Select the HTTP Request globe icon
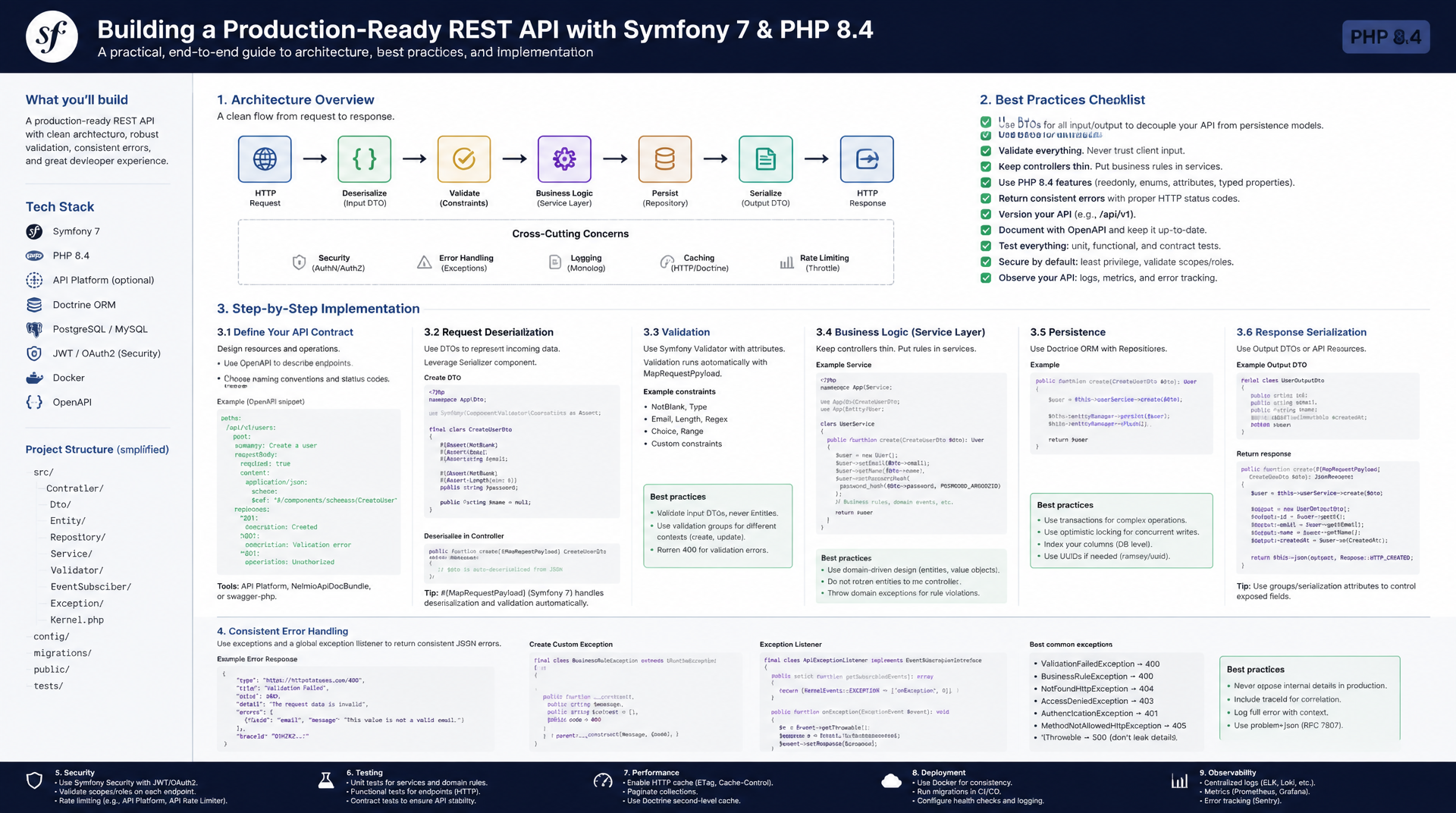Image resolution: width=1456 pixels, height=813 pixels. pyautogui.click(x=265, y=159)
